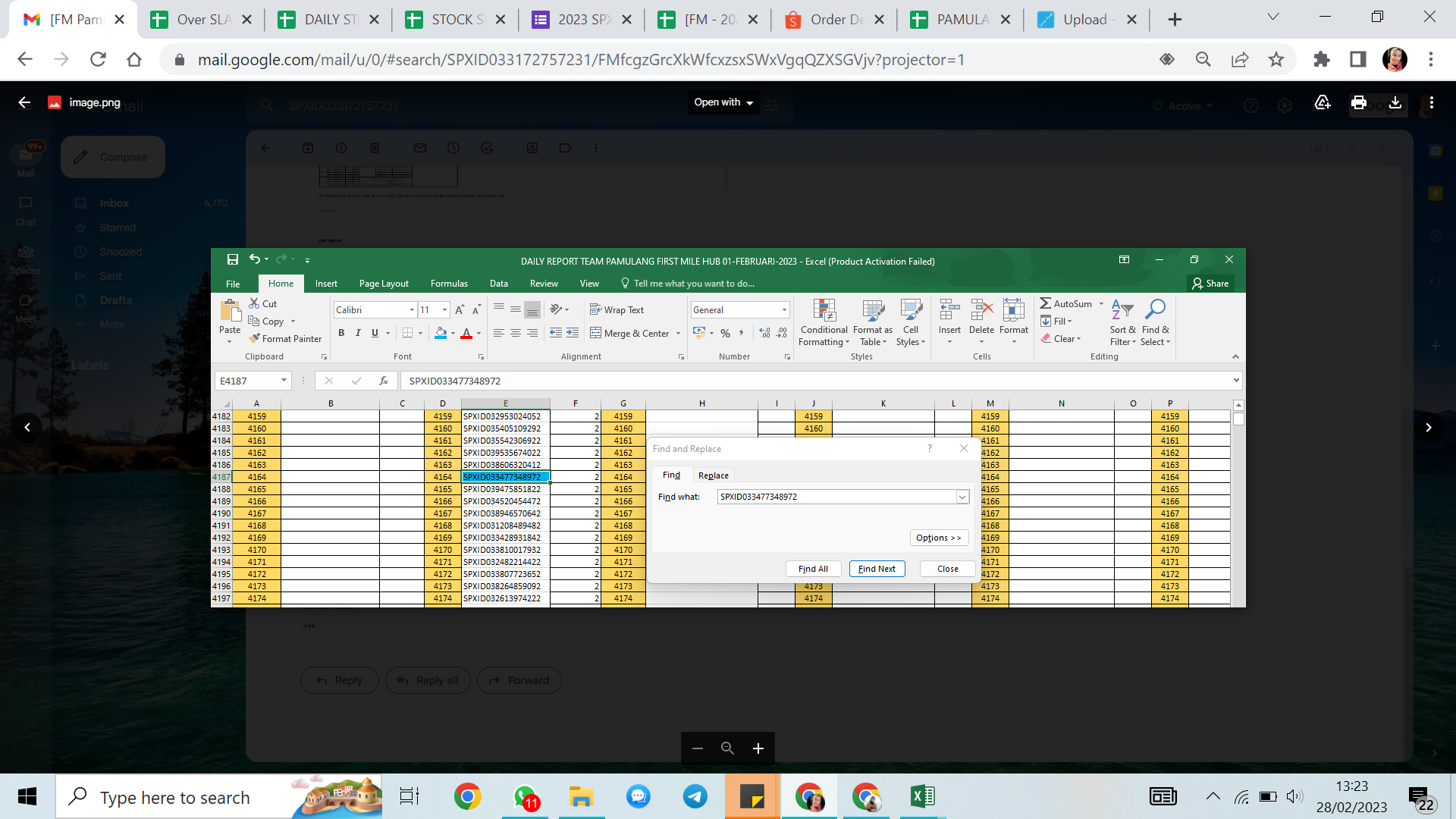The height and width of the screenshot is (819, 1456).
Task: Click Find All in Find dialog
Action: 813,569
